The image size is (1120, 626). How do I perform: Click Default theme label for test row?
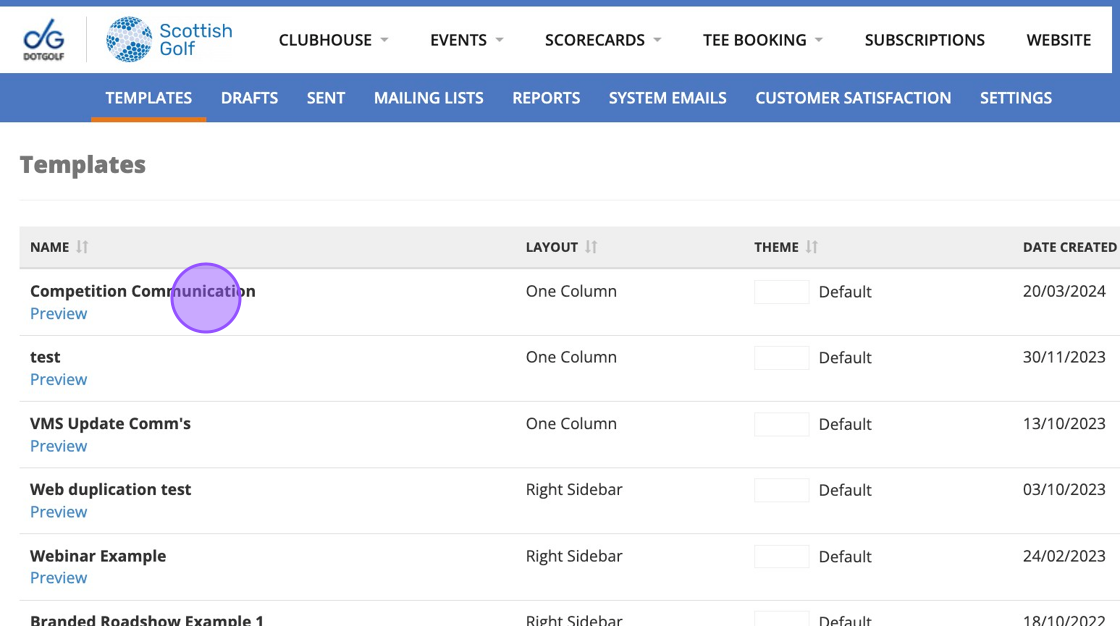tap(845, 357)
